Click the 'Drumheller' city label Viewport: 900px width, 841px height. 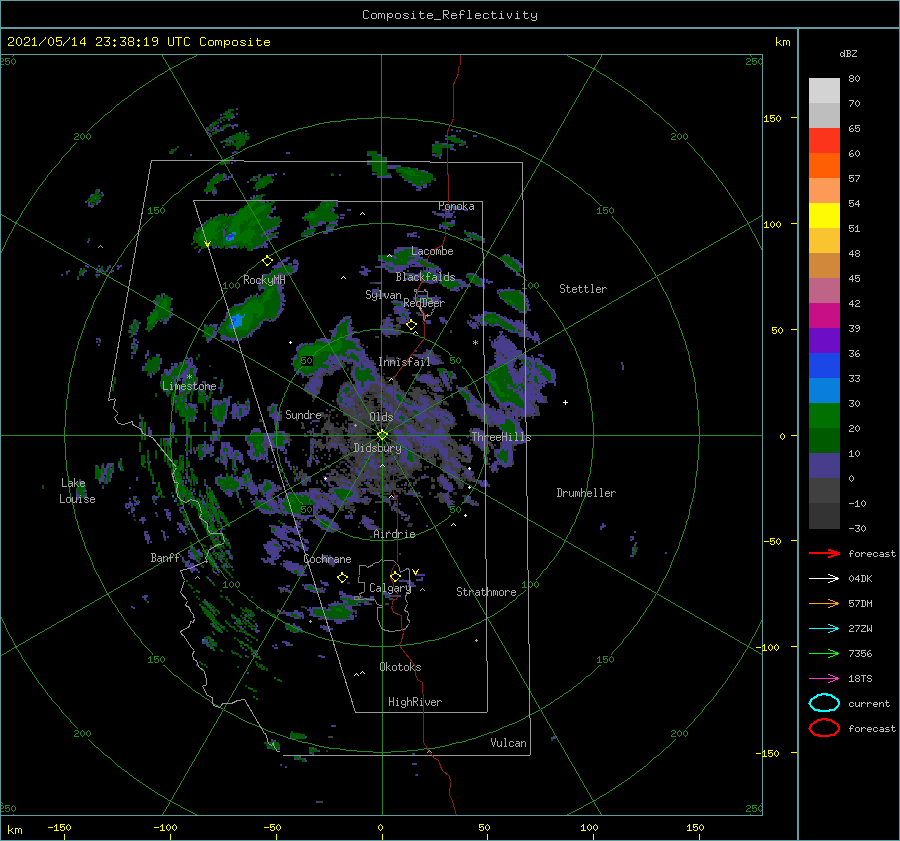coord(586,493)
